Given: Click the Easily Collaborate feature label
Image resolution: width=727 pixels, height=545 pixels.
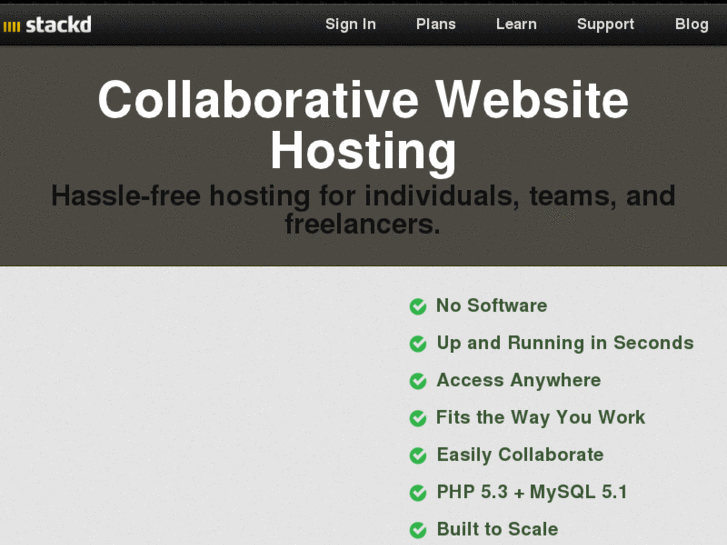Looking at the screenshot, I should (520, 455).
